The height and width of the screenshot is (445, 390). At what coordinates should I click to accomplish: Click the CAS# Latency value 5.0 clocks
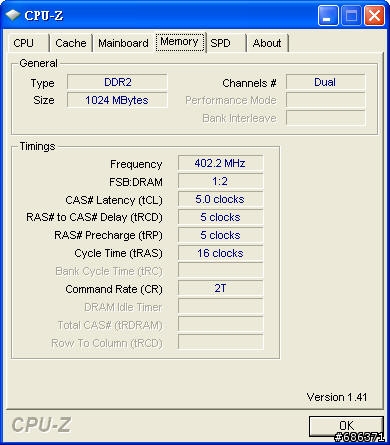pyautogui.click(x=220, y=199)
